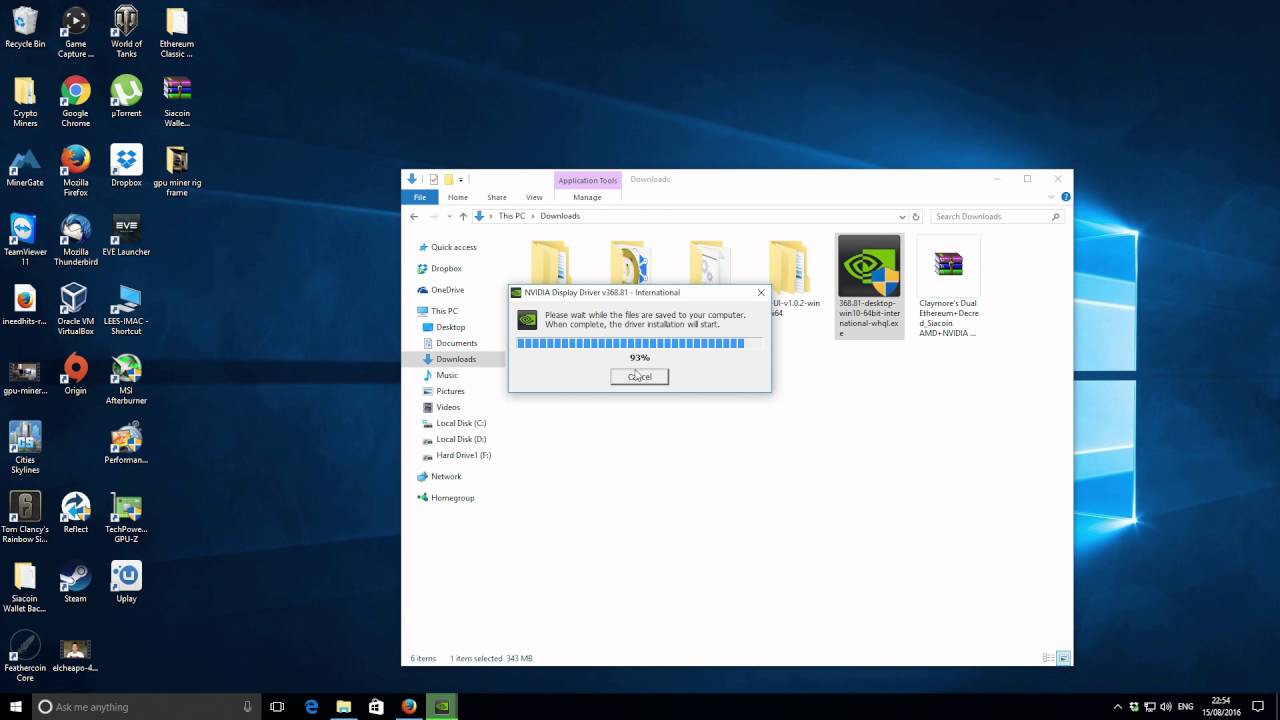Refresh the Downloads folder view

pos(915,216)
